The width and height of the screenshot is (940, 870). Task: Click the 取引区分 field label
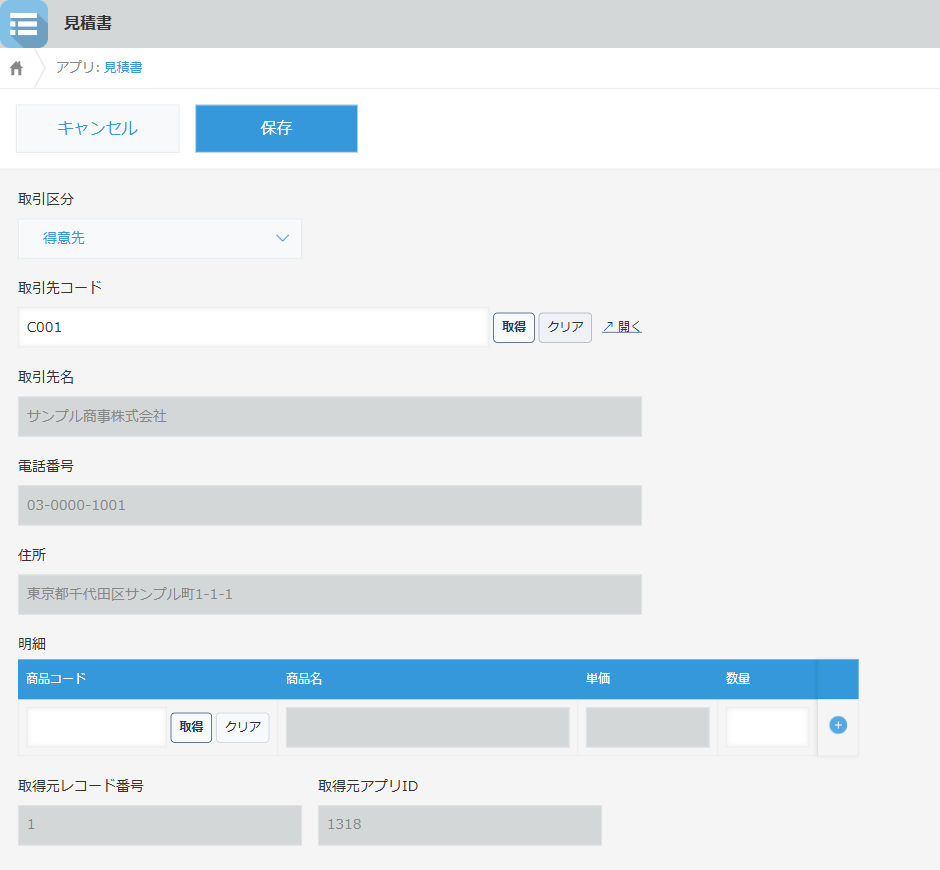point(46,199)
